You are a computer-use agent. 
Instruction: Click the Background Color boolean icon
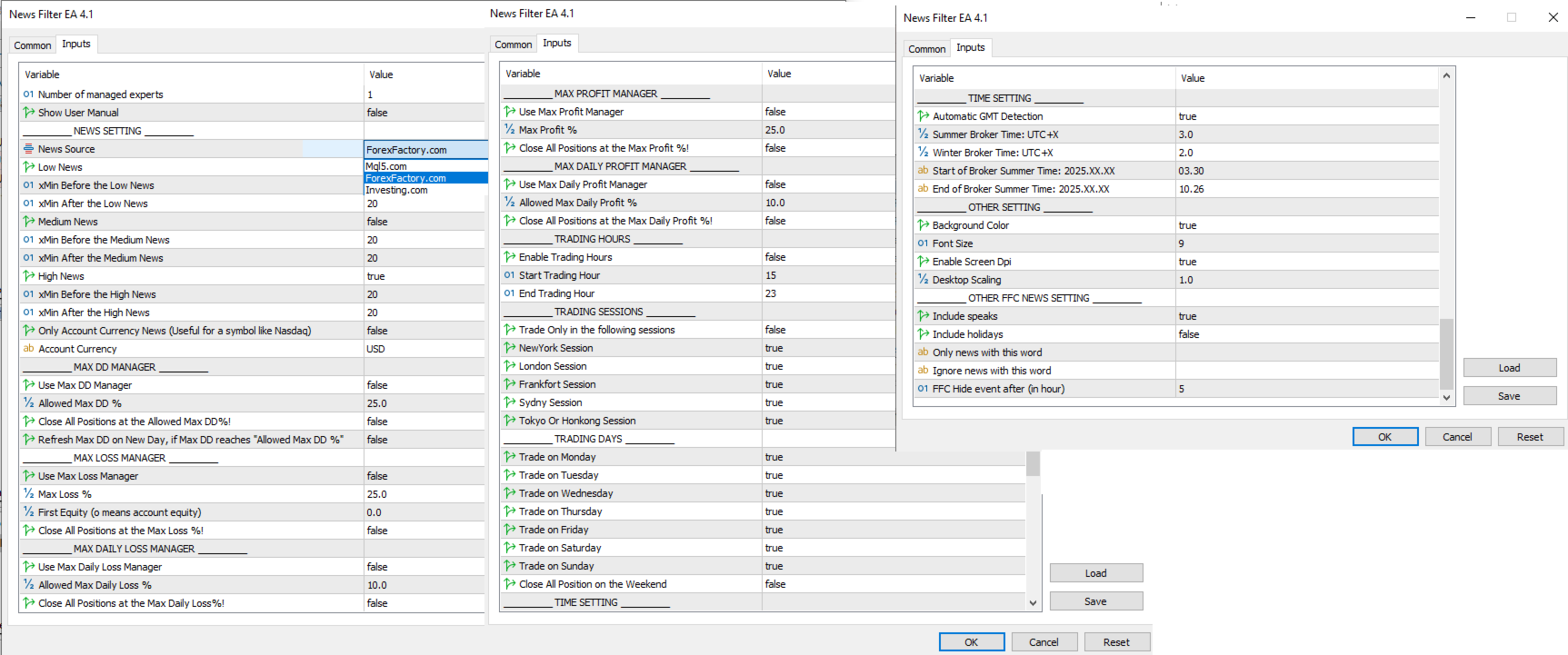tap(924, 225)
